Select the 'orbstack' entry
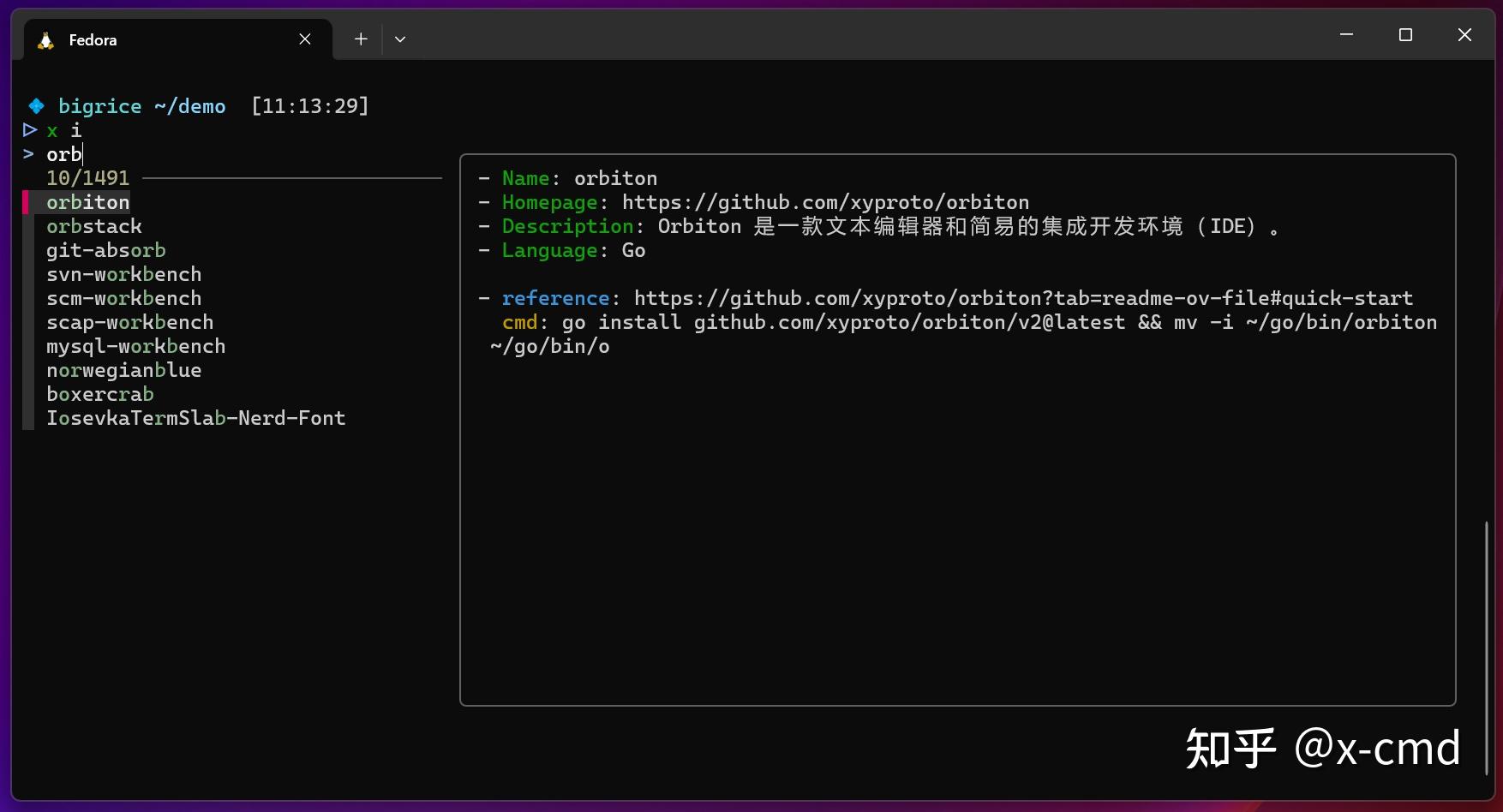Viewport: 1503px width, 812px height. (94, 226)
